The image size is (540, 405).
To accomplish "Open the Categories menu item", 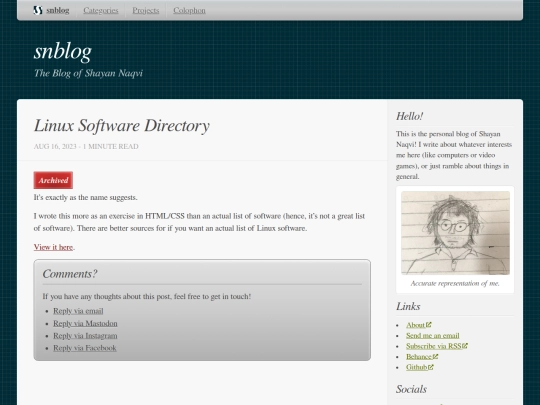I will tap(101, 10).
